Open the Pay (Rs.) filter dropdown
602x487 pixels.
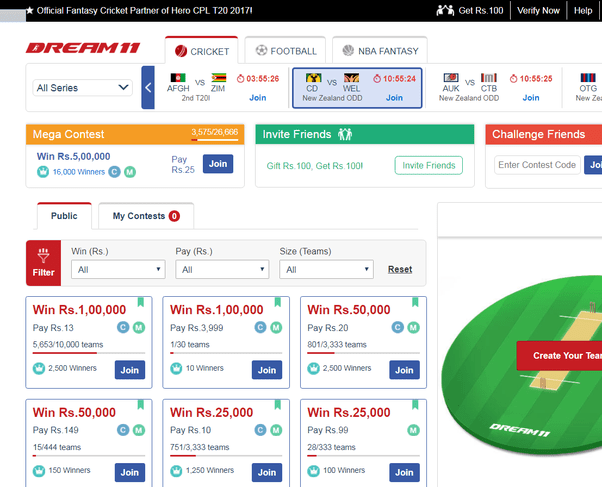tap(222, 269)
